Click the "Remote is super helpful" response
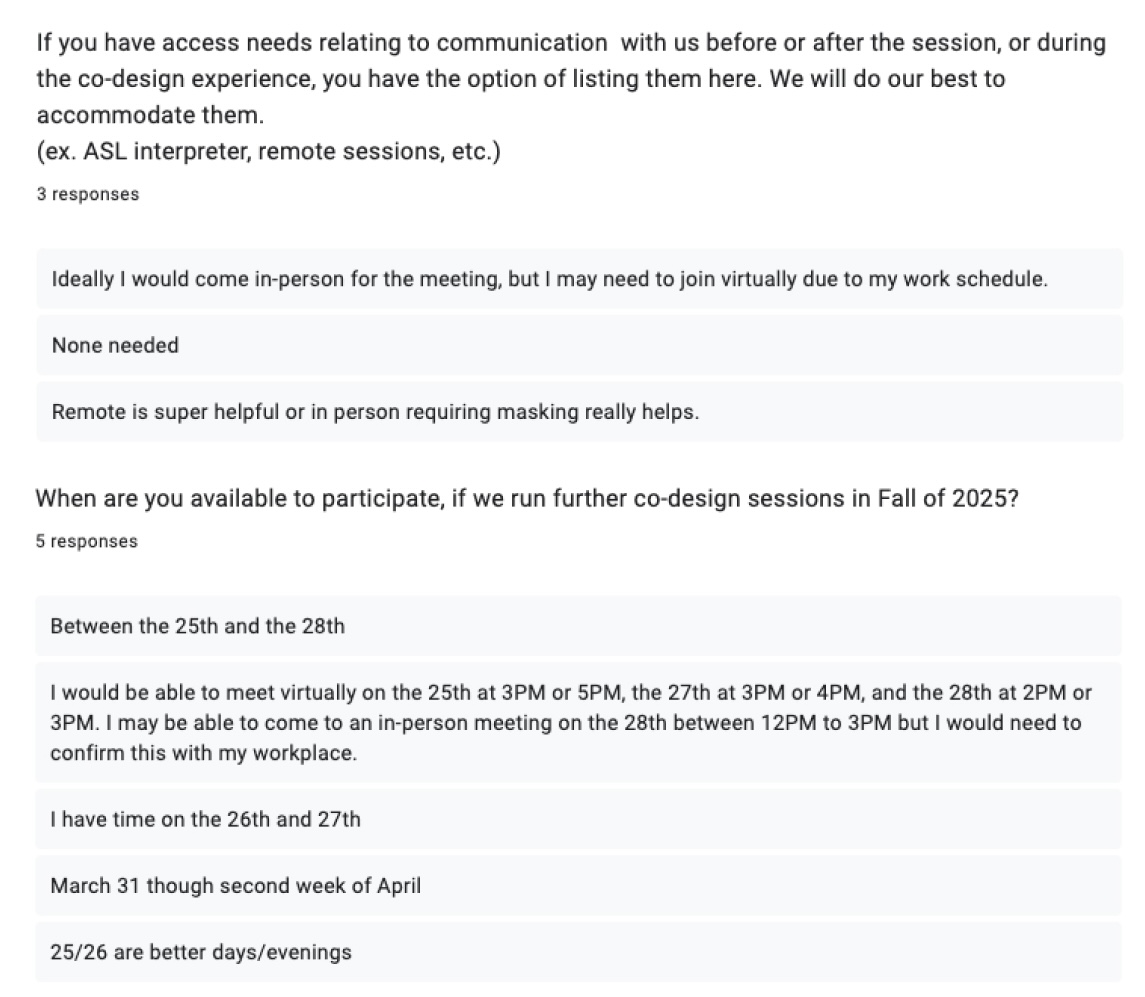Screen dimensions: 1145x997 pyautogui.click(x=579, y=411)
